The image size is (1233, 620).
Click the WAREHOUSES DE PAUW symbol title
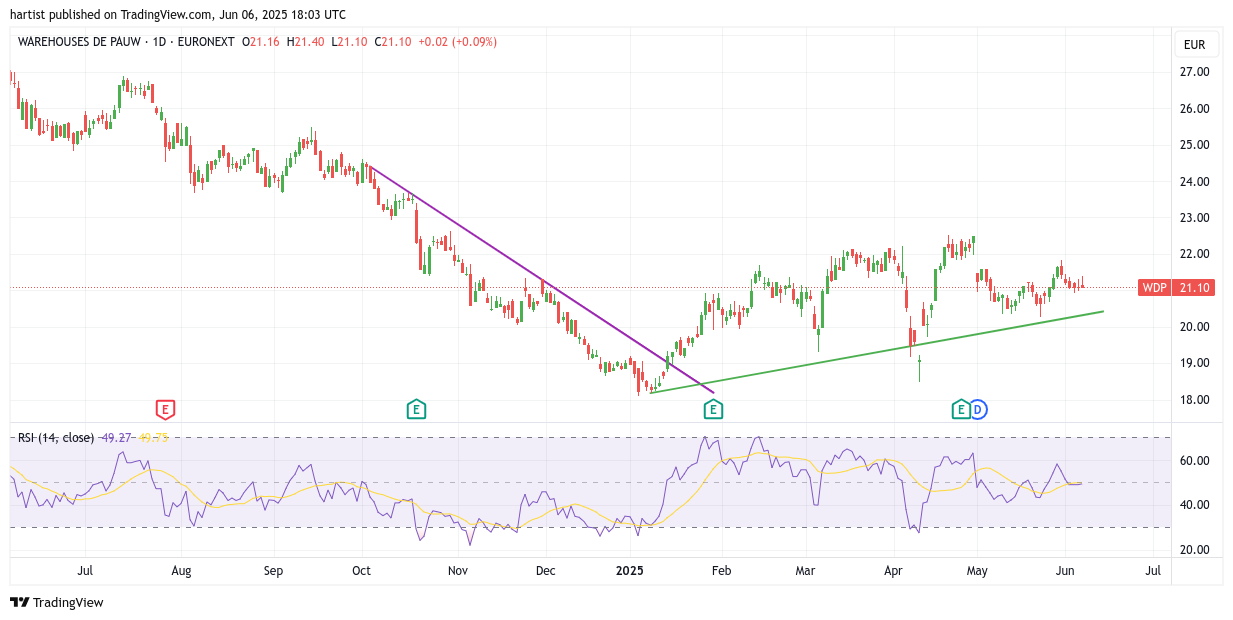click(x=77, y=42)
